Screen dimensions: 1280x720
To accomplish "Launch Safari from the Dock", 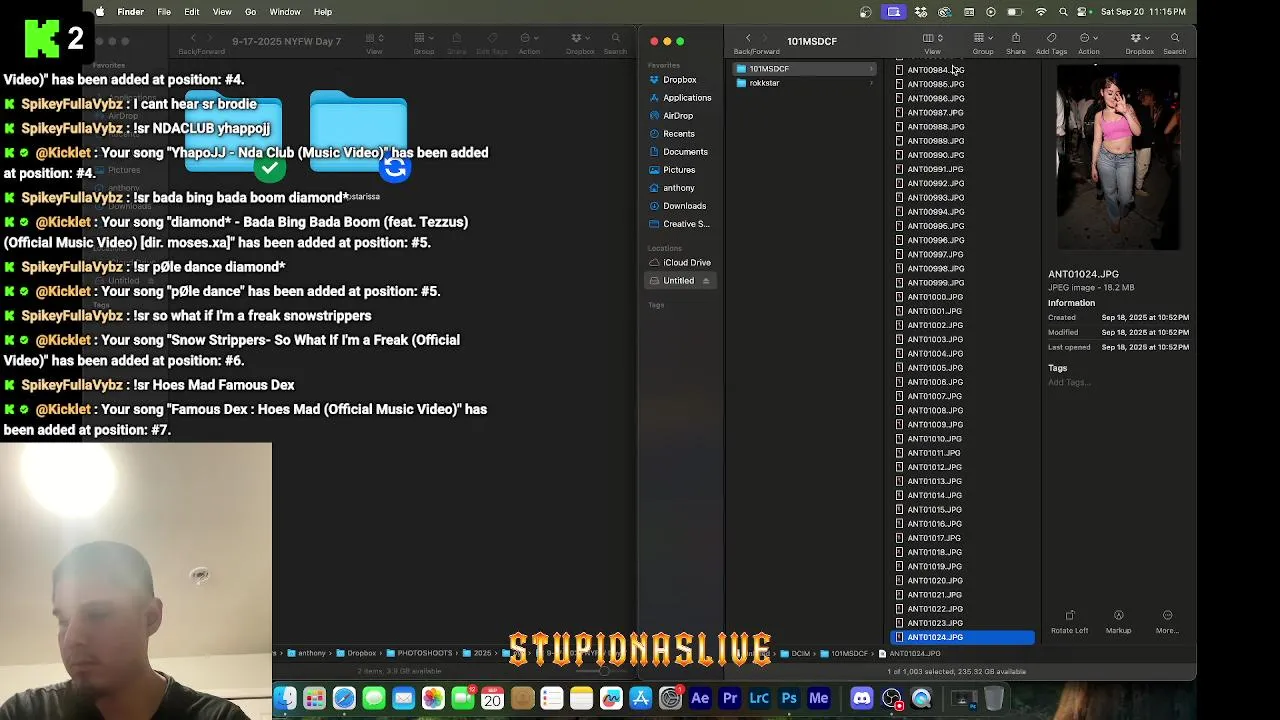I will point(344,698).
